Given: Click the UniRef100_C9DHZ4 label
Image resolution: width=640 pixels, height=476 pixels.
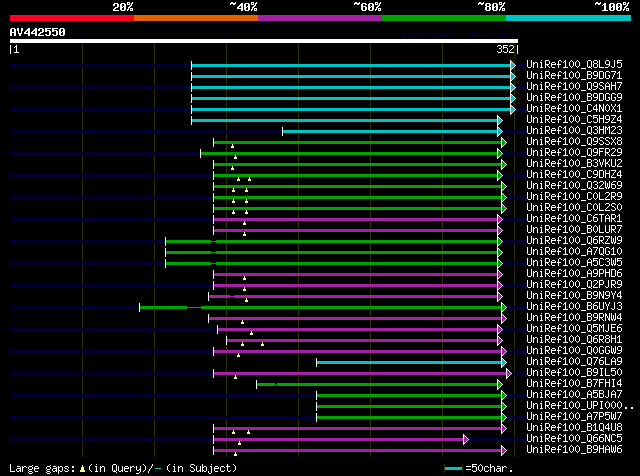Looking at the screenshot, I should (x=574, y=175).
